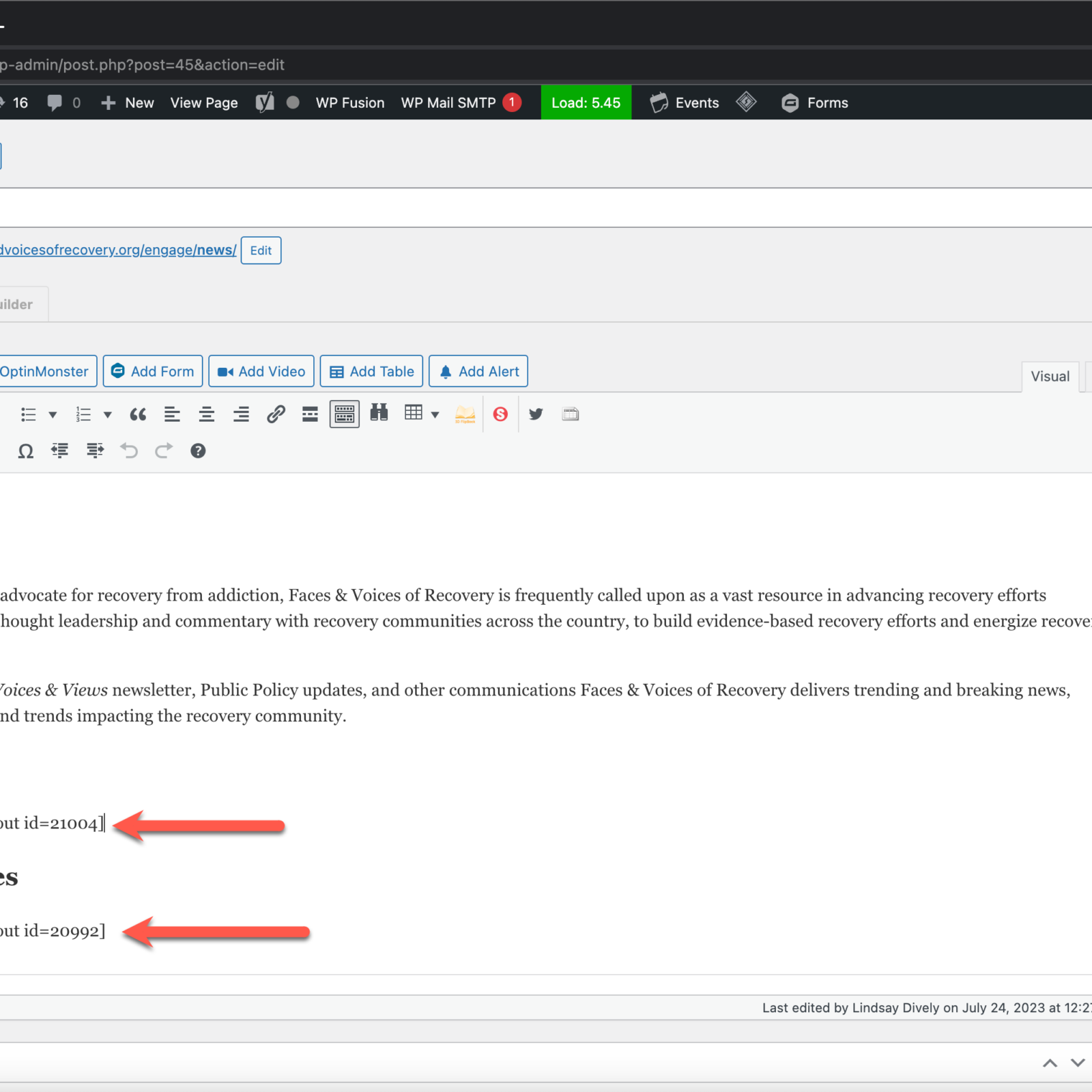This screenshot has height=1092, width=1092.
Task: Expand numbered list style dropdown arrow
Action: 107,415
